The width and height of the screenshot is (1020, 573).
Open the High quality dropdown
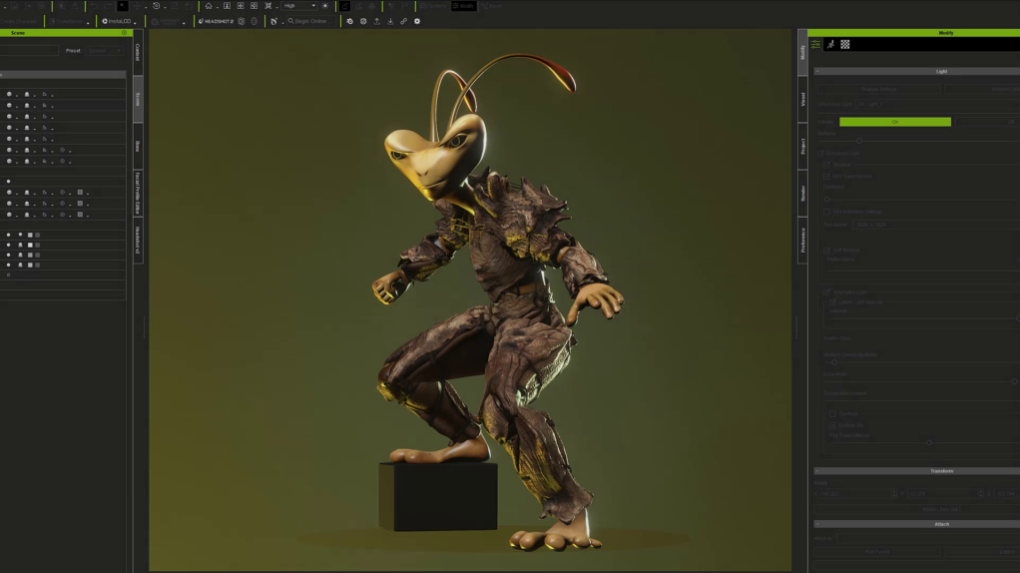[299, 6]
